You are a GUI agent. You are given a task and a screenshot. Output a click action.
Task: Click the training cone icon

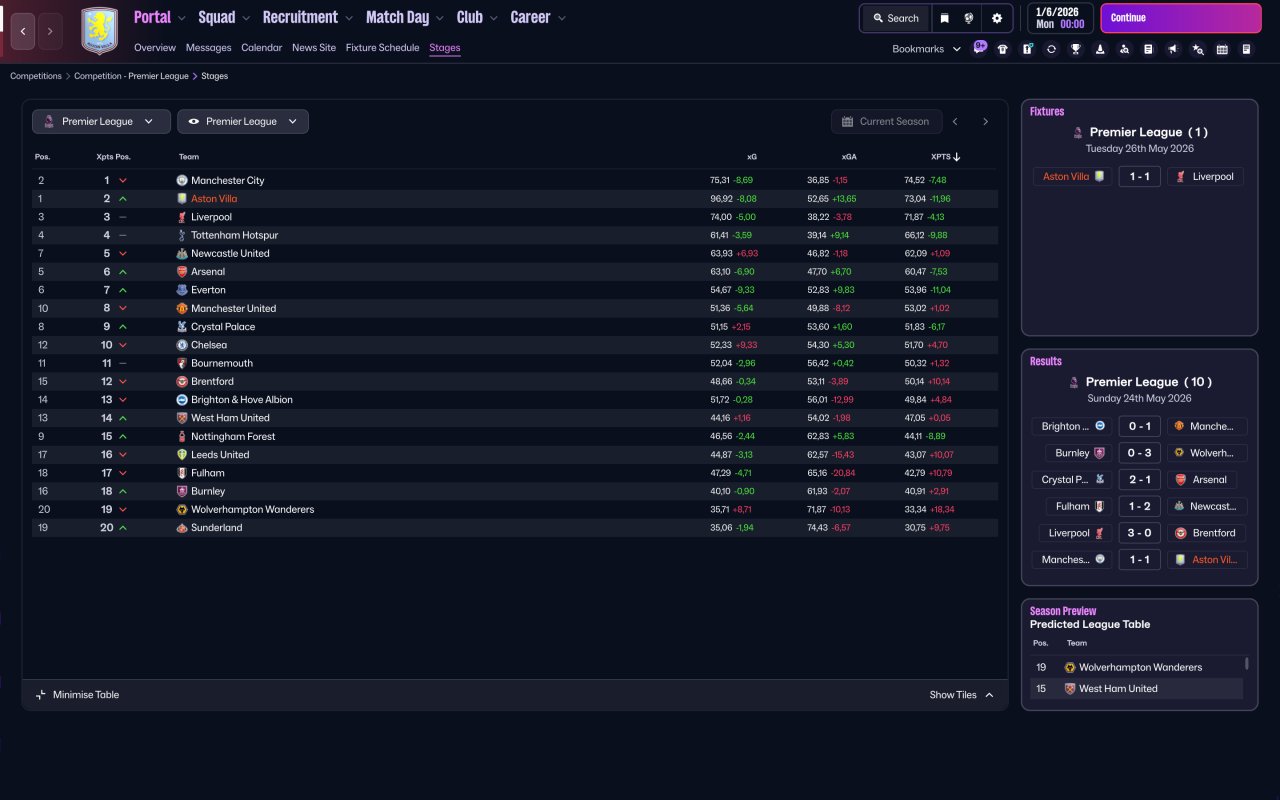tap(1100, 49)
